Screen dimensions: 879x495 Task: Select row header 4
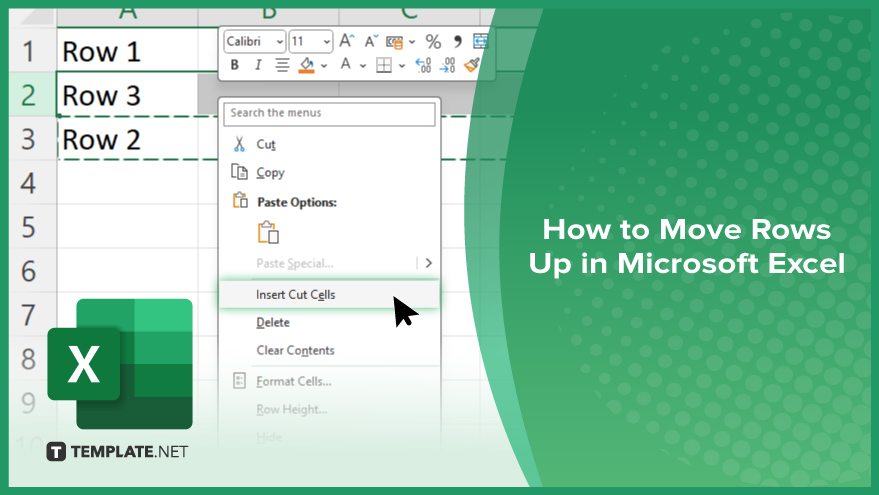29,183
